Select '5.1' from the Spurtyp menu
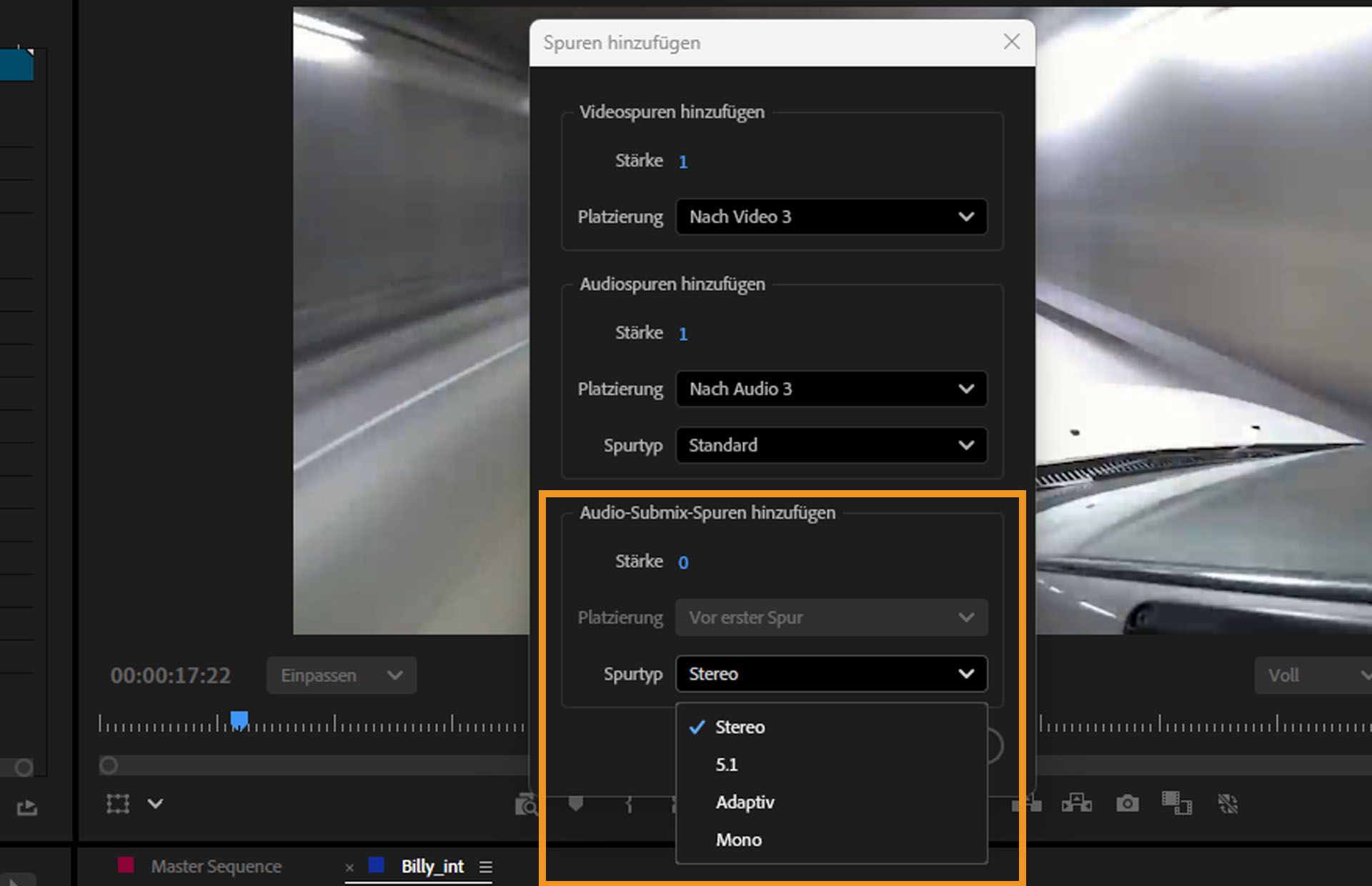Image resolution: width=1372 pixels, height=886 pixels. click(727, 764)
